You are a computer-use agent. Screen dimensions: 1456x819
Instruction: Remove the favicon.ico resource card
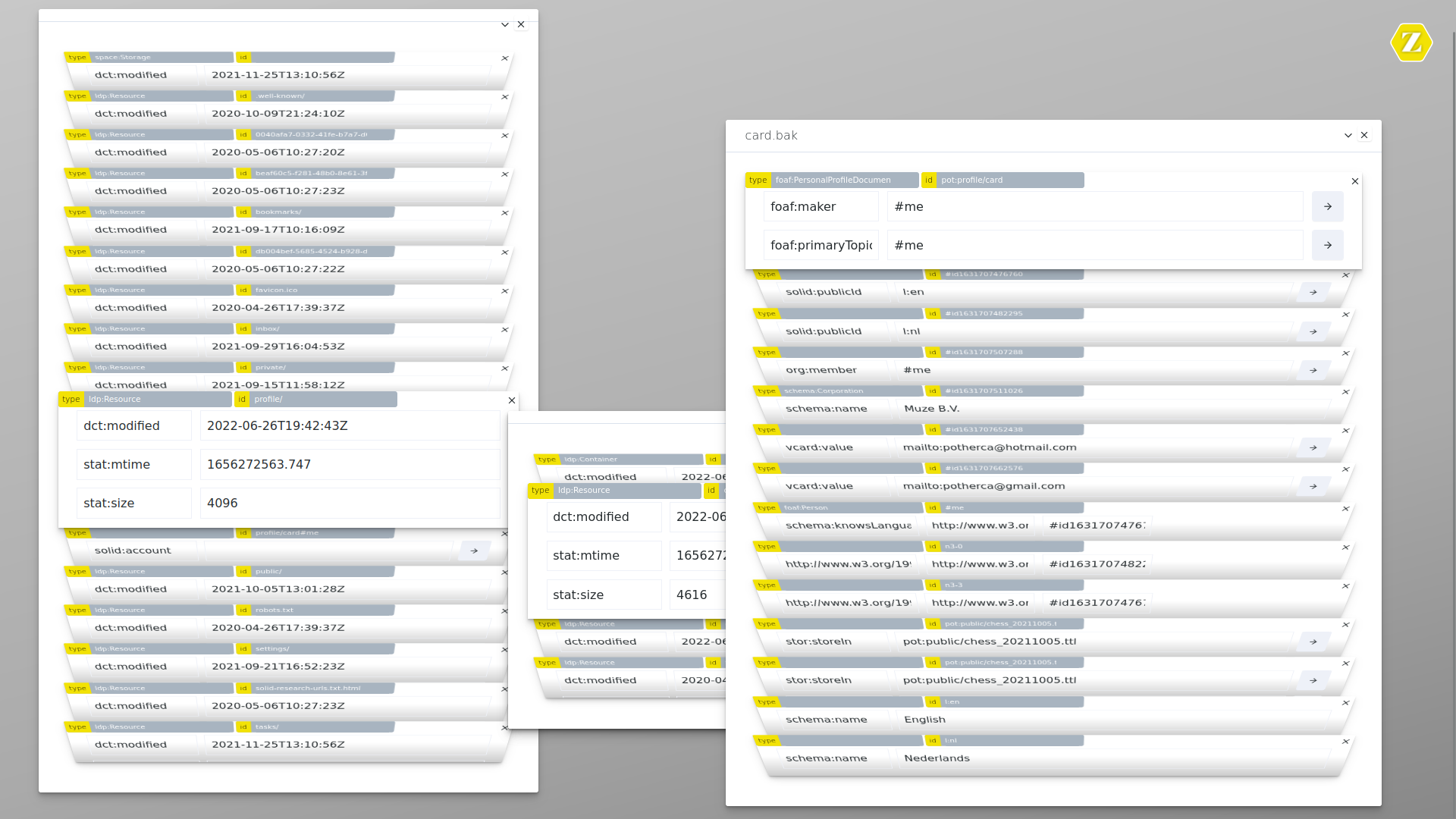[x=505, y=291]
